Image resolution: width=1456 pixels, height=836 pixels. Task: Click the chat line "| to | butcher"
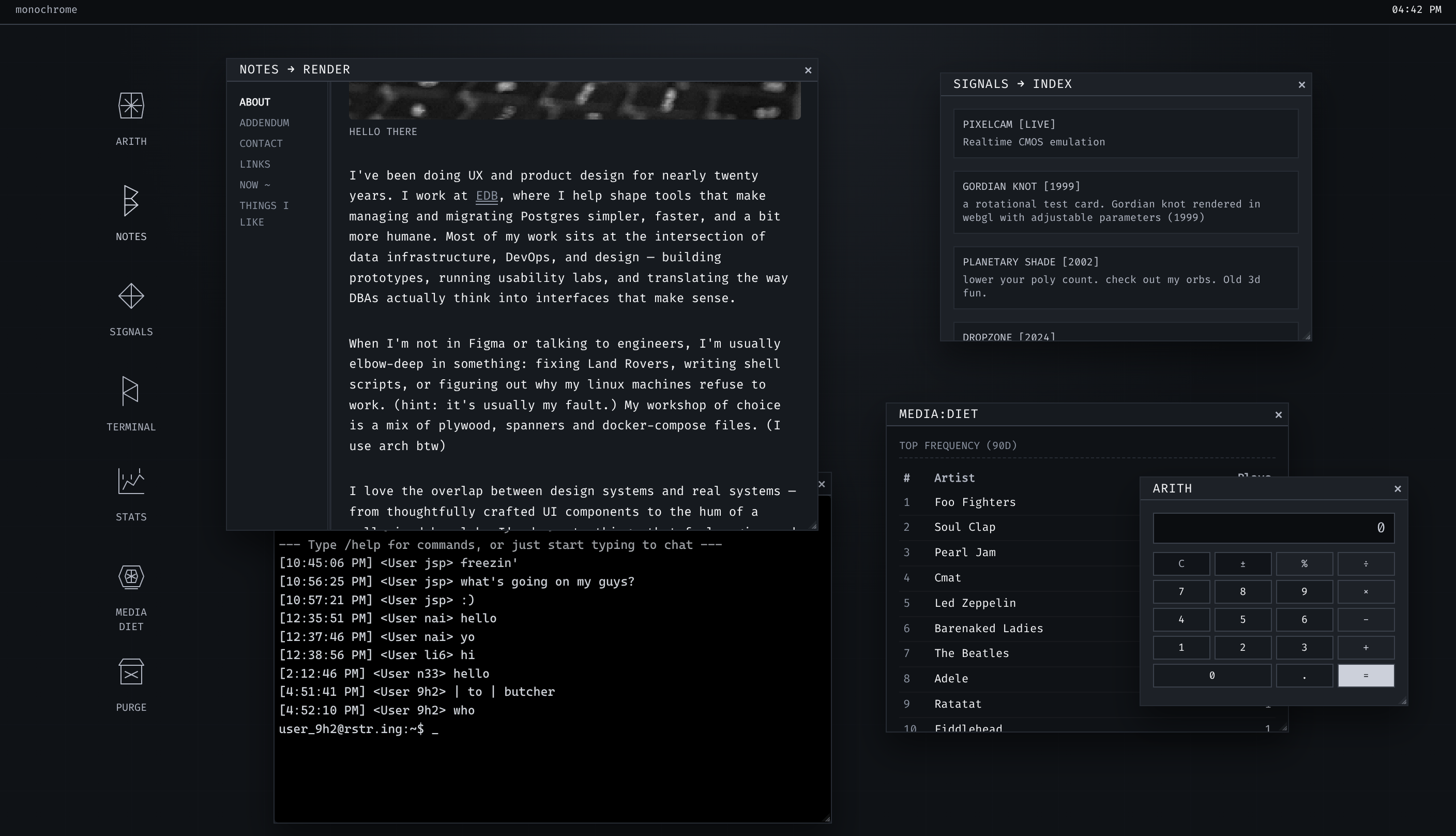(x=505, y=692)
